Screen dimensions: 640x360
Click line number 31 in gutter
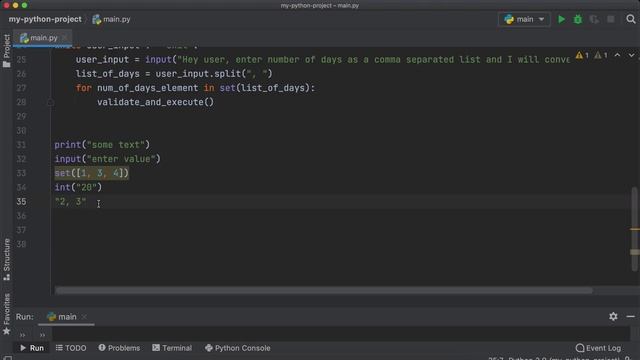click(x=21, y=145)
